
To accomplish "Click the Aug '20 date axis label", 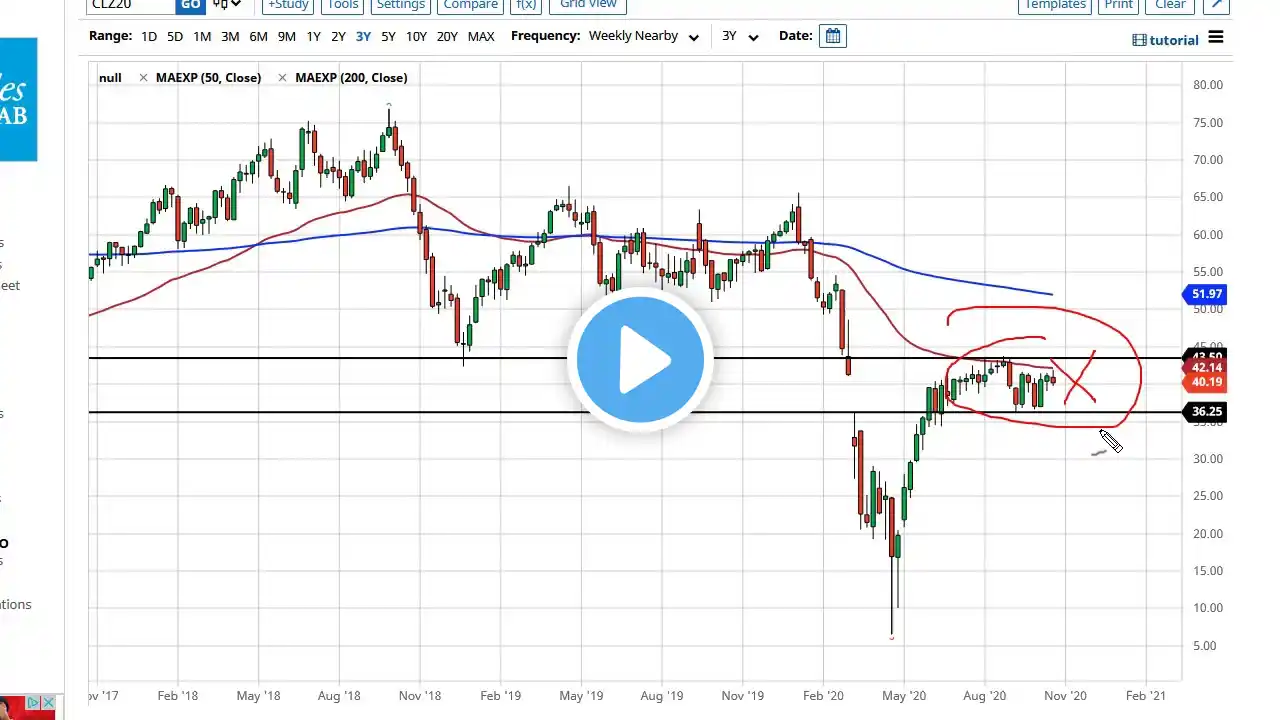I will pos(985,695).
